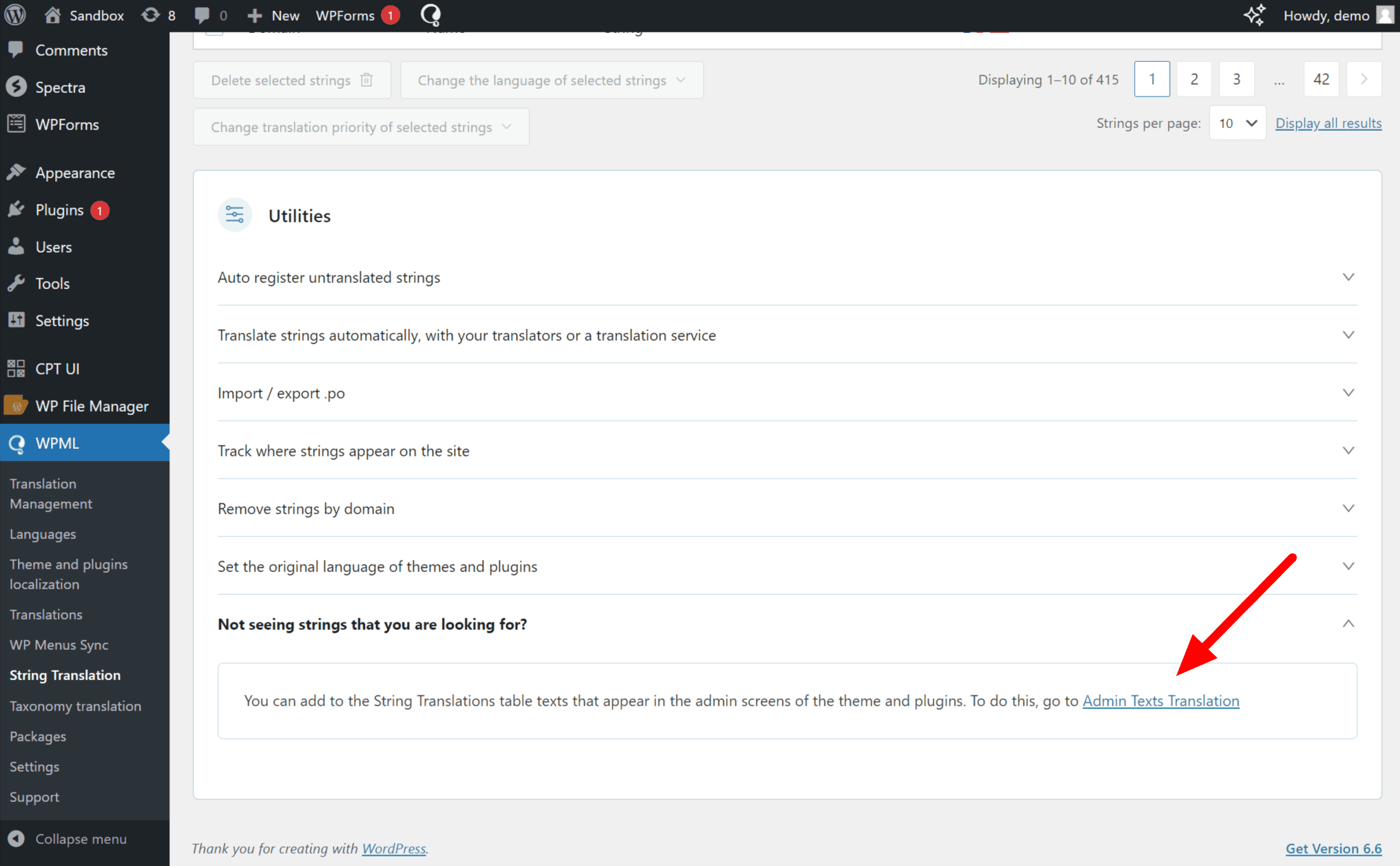
Task: Expand Auto register untranslated strings section
Action: [x=1348, y=277]
